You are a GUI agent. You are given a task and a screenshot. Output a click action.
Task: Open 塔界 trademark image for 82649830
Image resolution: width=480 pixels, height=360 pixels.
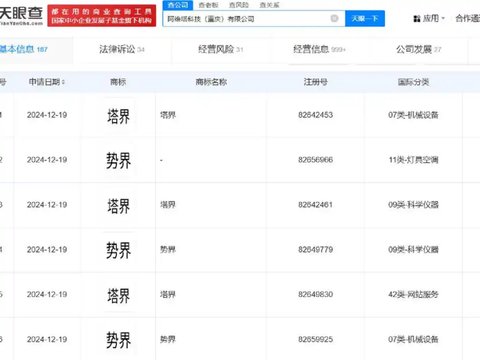tap(118, 295)
